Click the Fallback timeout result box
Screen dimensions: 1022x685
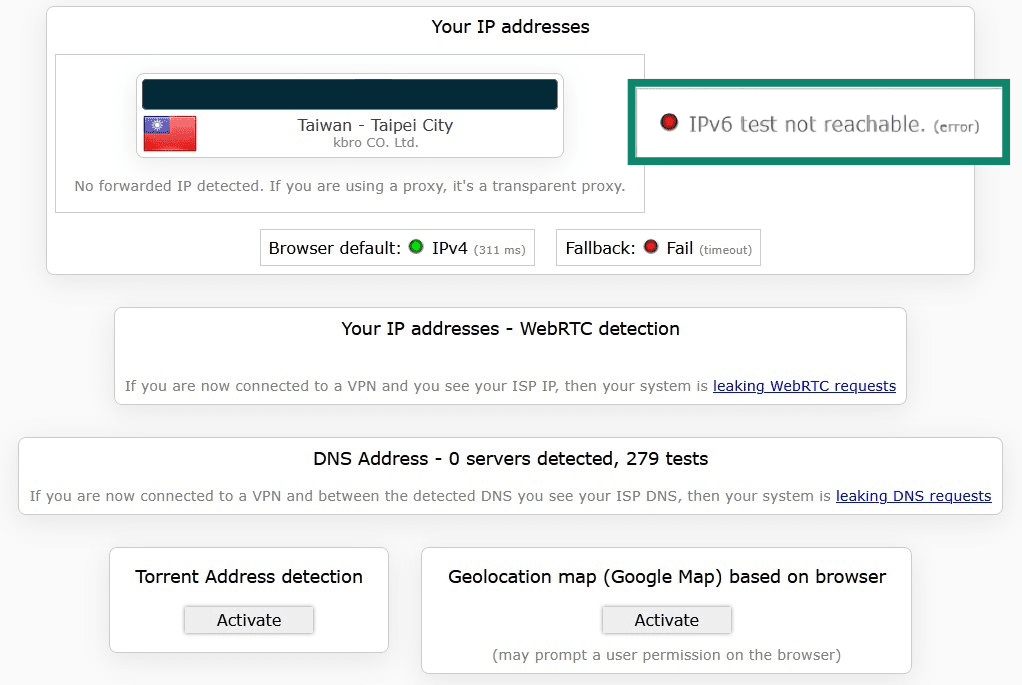click(658, 247)
